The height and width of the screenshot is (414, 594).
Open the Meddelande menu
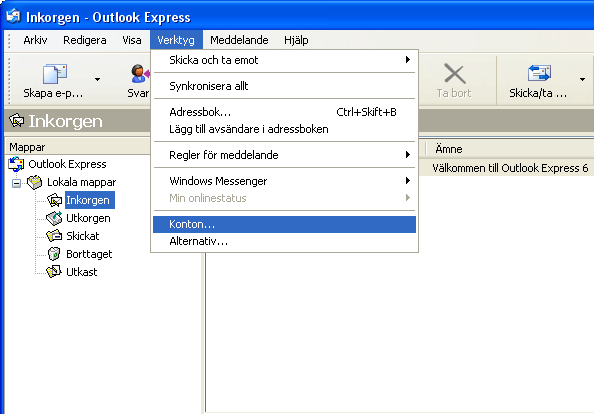tap(239, 40)
